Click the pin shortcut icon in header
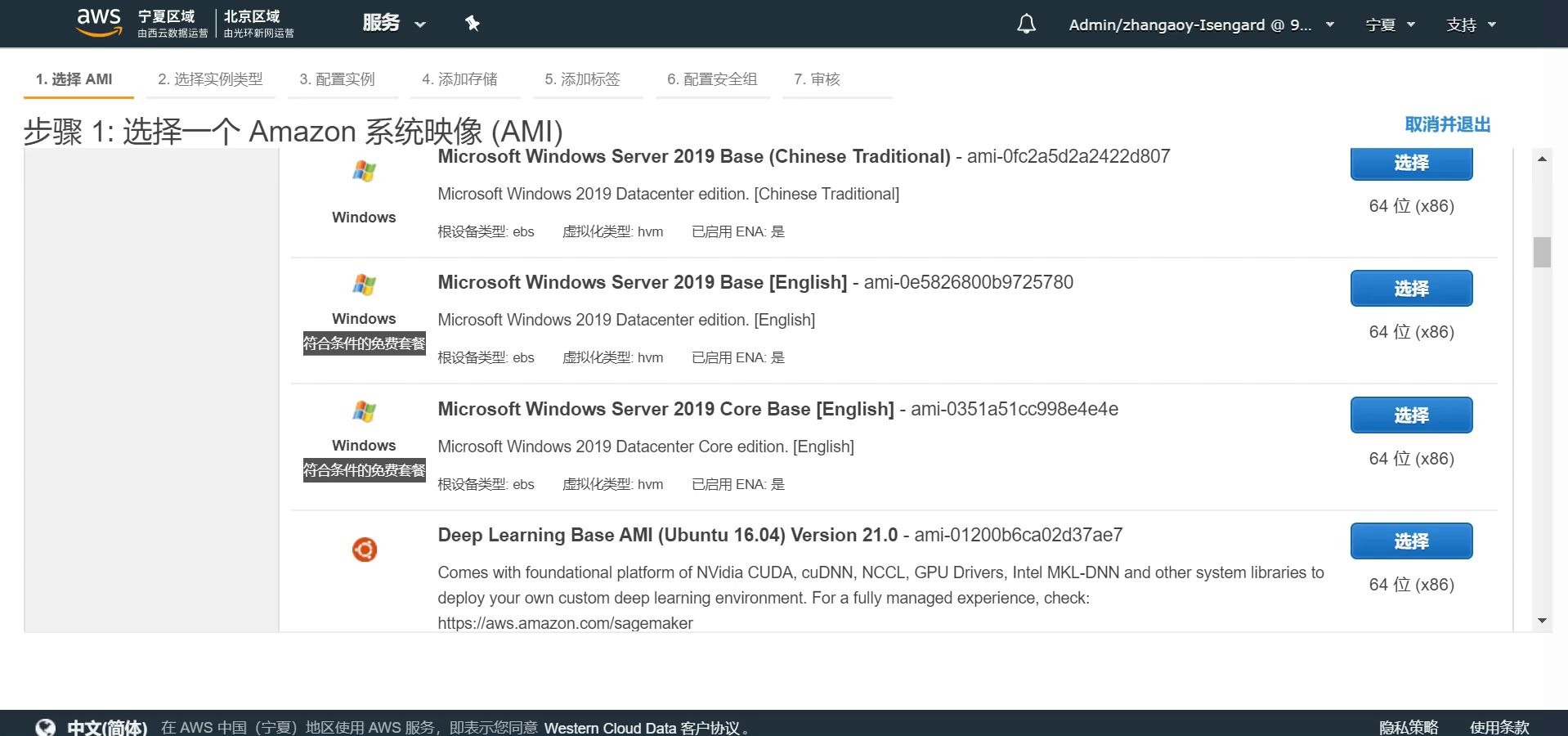Viewport: 1568px width, 736px height. [472, 24]
